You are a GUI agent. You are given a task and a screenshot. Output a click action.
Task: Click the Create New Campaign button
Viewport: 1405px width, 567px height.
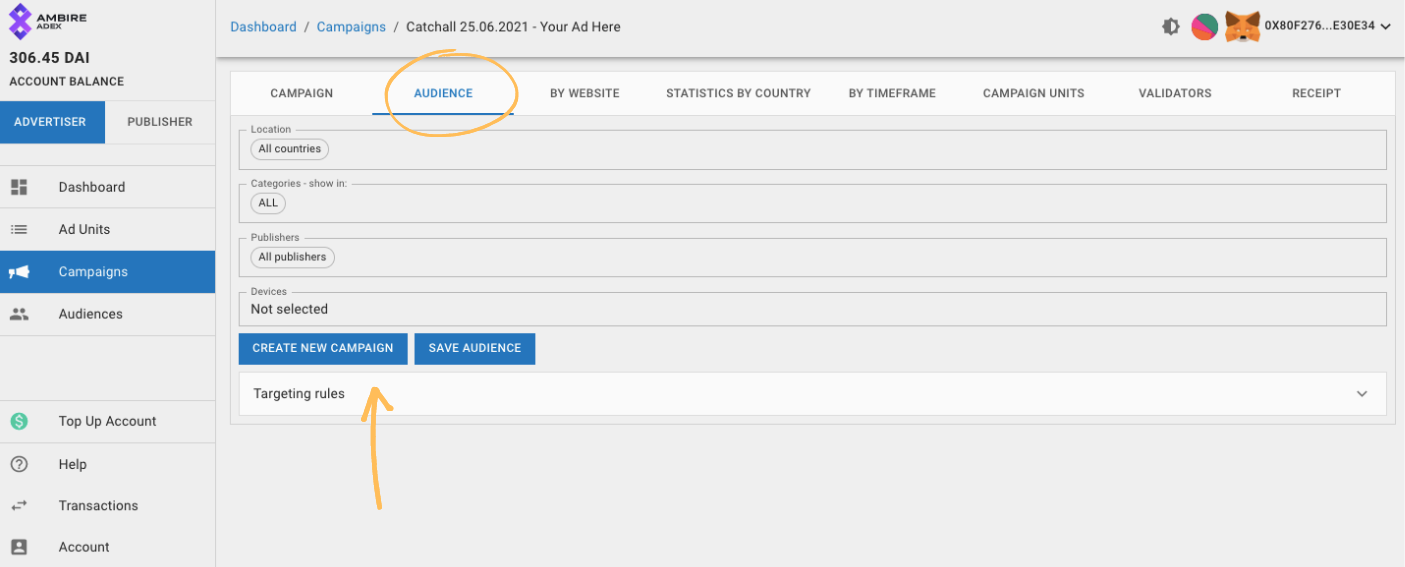pos(323,348)
